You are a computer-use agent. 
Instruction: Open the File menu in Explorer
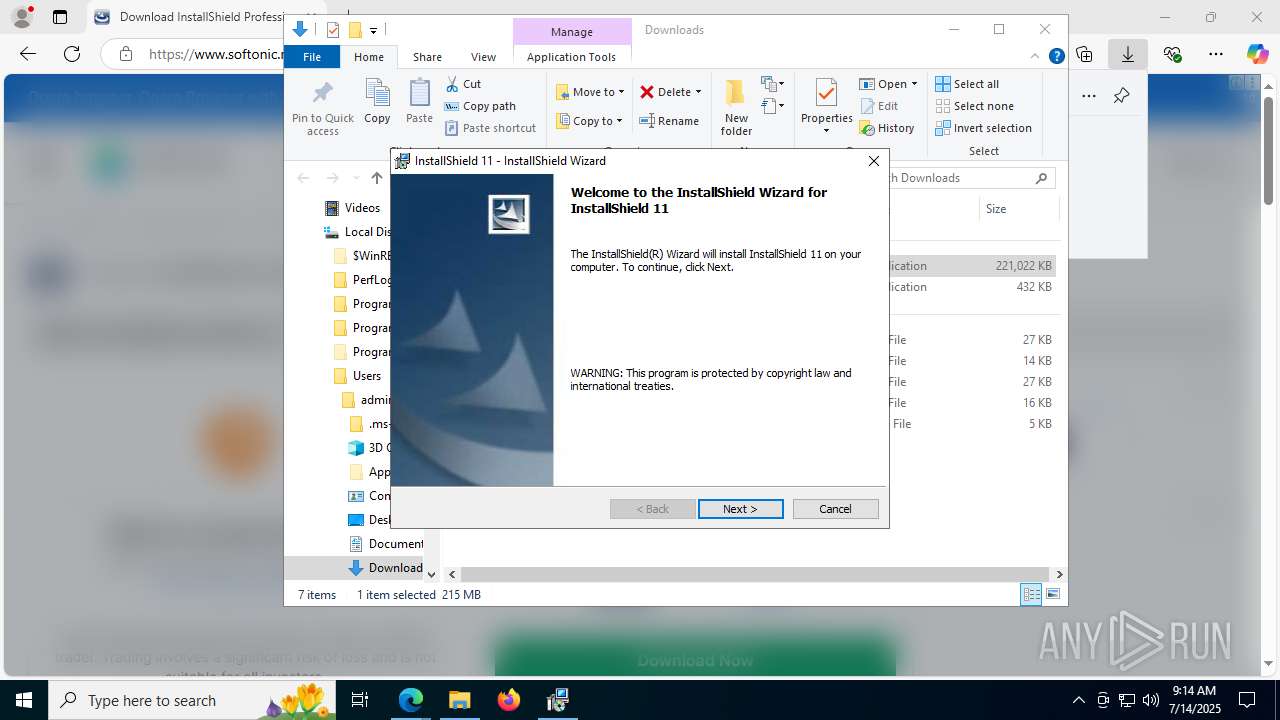(312, 57)
